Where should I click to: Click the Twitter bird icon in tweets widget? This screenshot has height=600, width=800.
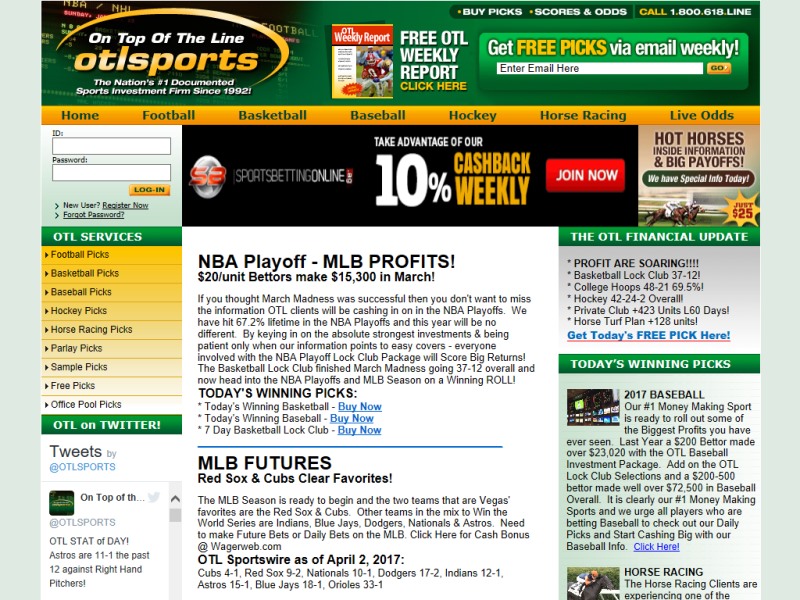pos(154,497)
